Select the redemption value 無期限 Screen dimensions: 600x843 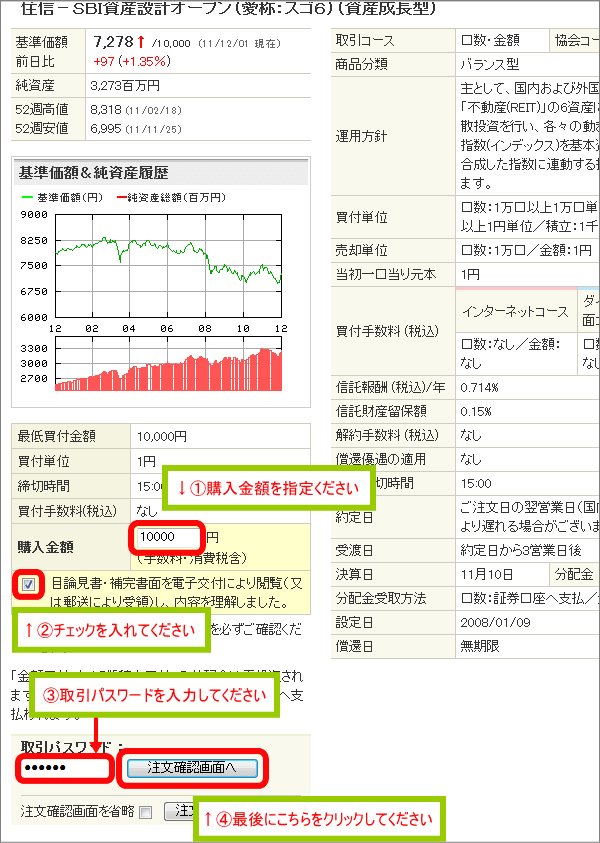click(x=480, y=646)
